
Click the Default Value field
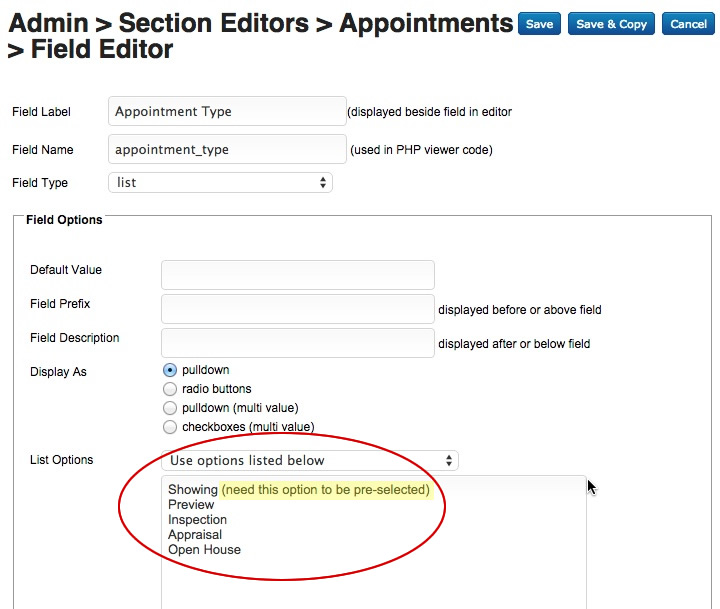(297, 275)
